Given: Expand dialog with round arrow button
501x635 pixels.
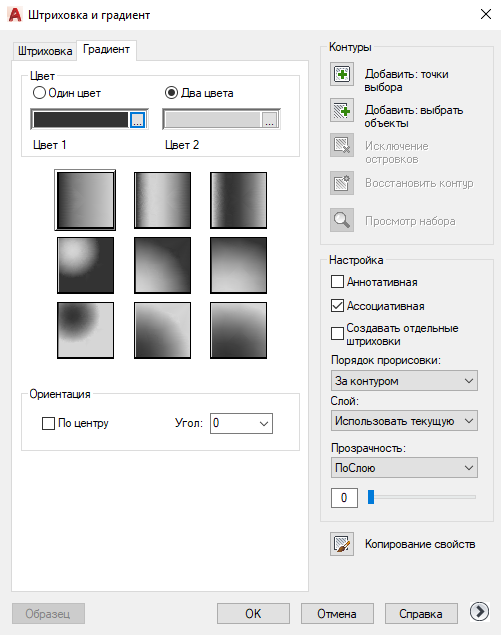Looking at the screenshot, I should point(480,612).
